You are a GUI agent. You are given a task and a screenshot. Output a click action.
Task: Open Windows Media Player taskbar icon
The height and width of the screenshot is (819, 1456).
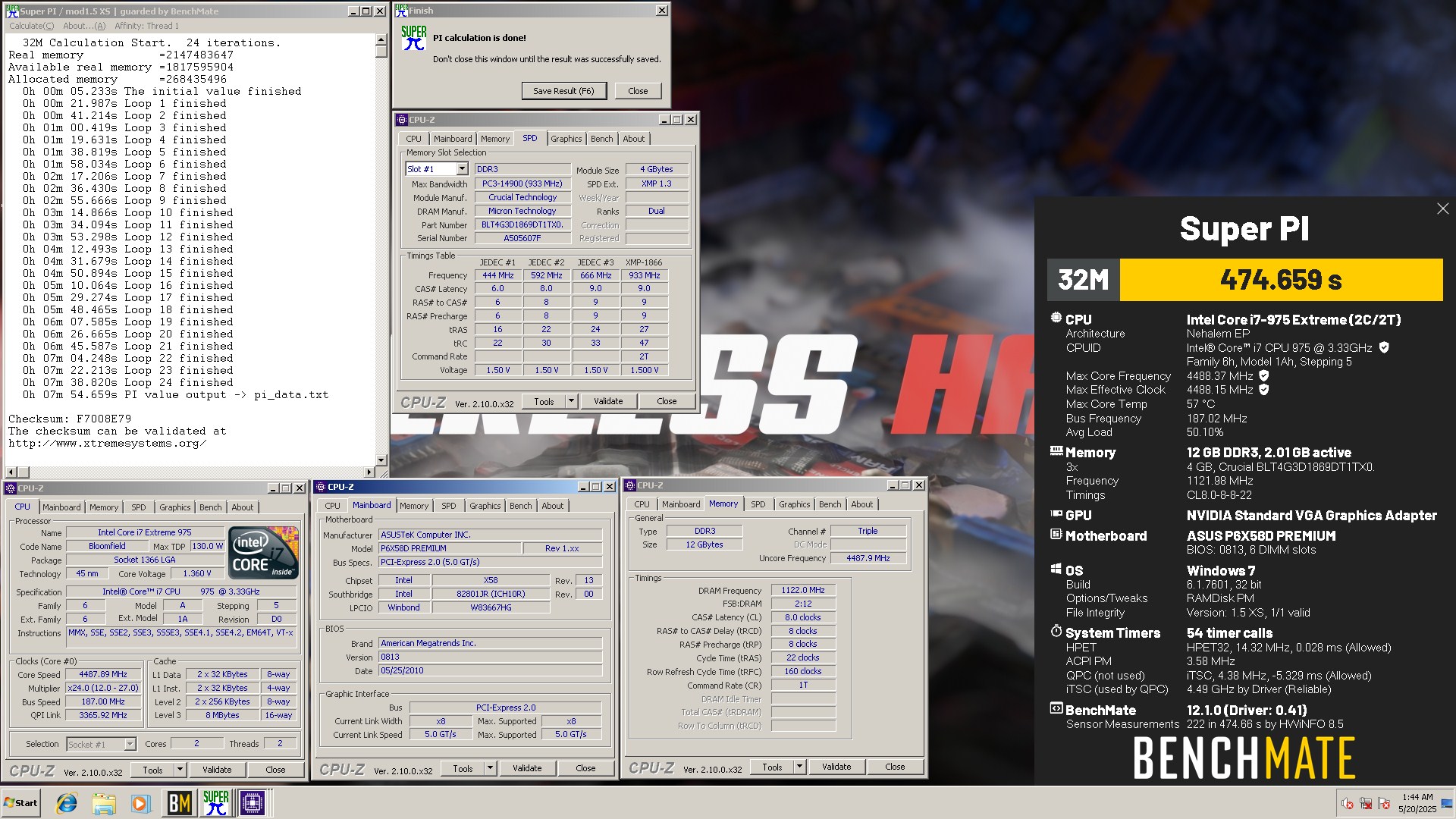pyautogui.click(x=141, y=803)
